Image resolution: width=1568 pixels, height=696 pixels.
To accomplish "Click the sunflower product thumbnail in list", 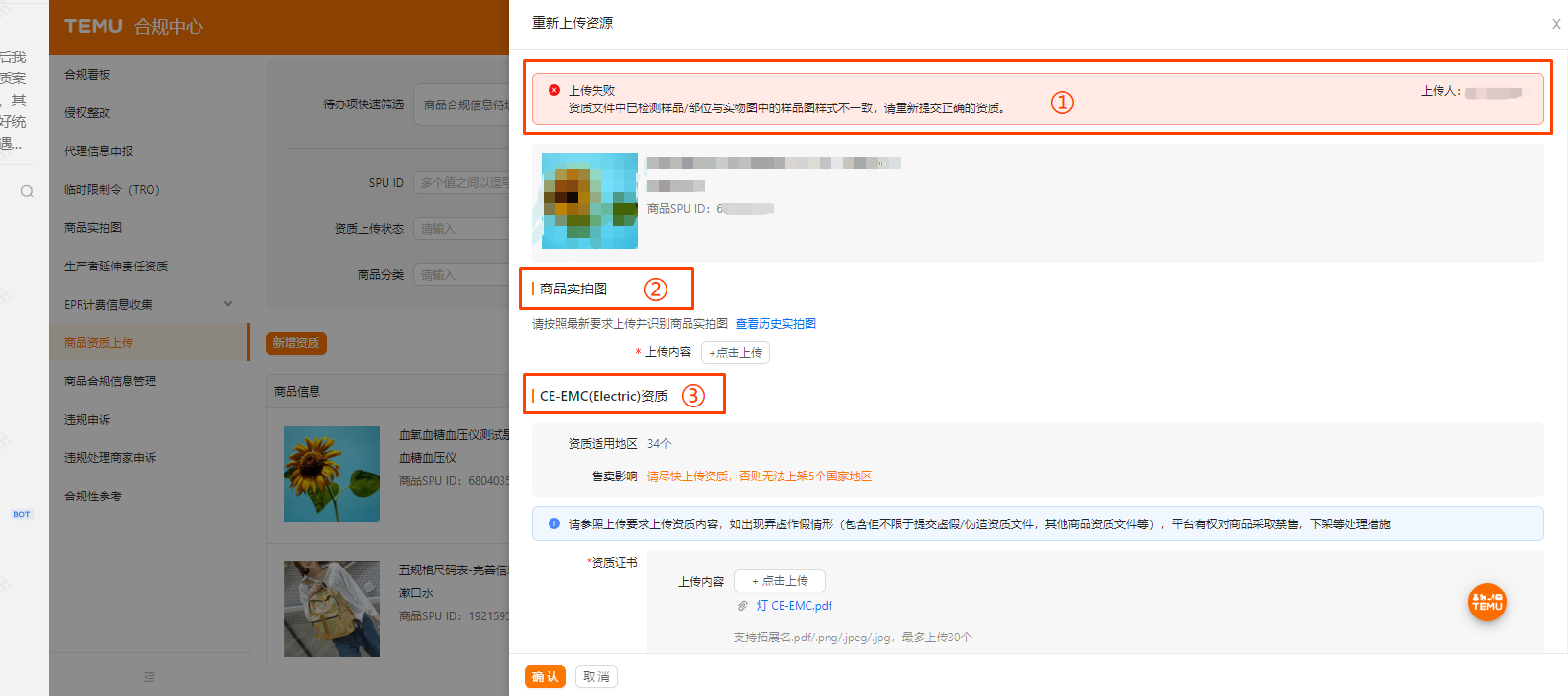I will (x=332, y=474).
